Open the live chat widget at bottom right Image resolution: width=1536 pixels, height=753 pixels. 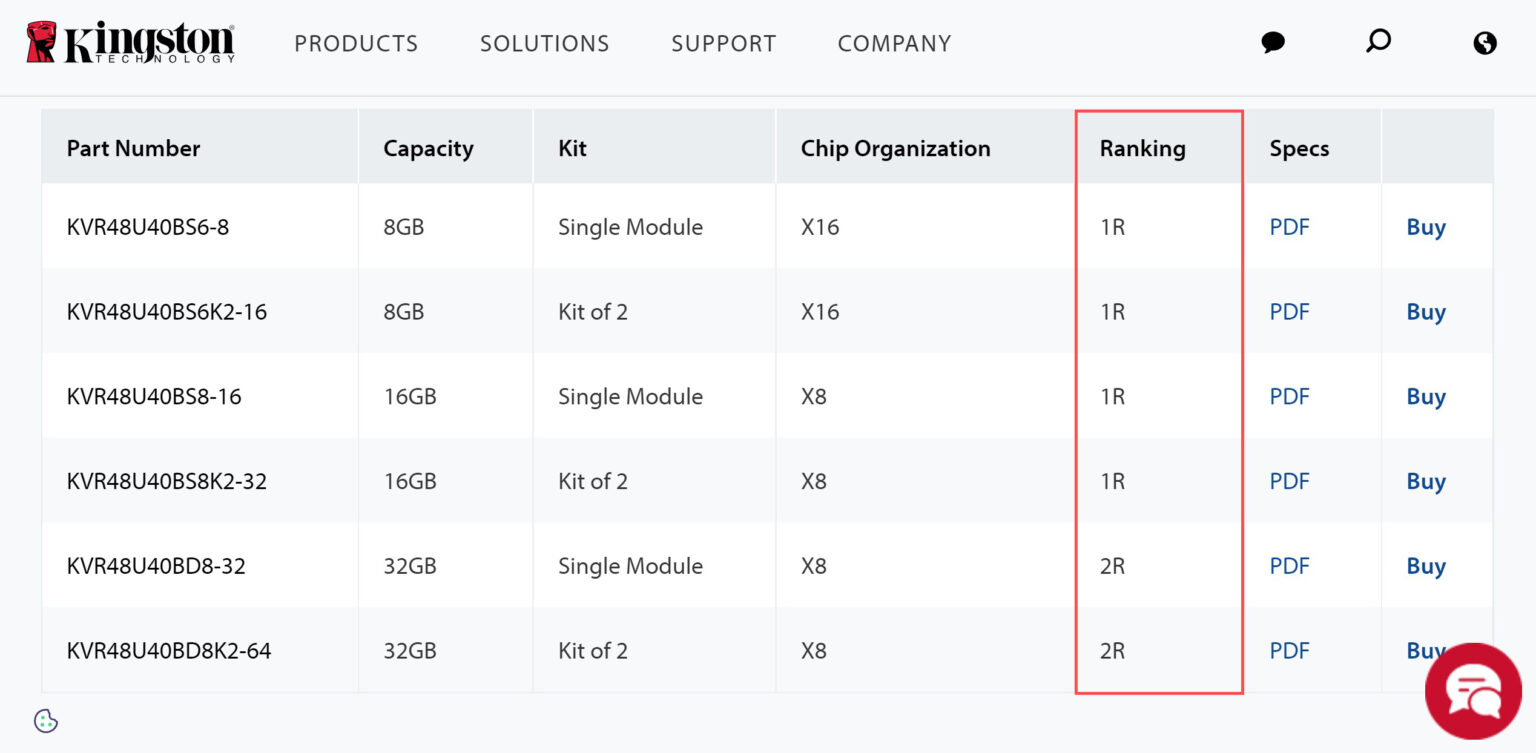point(1473,690)
